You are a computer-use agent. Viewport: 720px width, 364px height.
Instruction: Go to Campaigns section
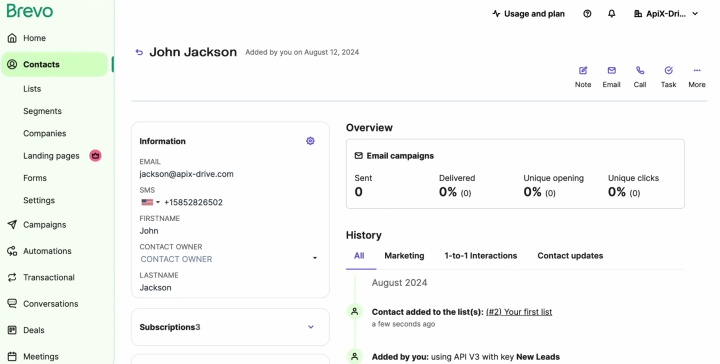[x=45, y=225]
